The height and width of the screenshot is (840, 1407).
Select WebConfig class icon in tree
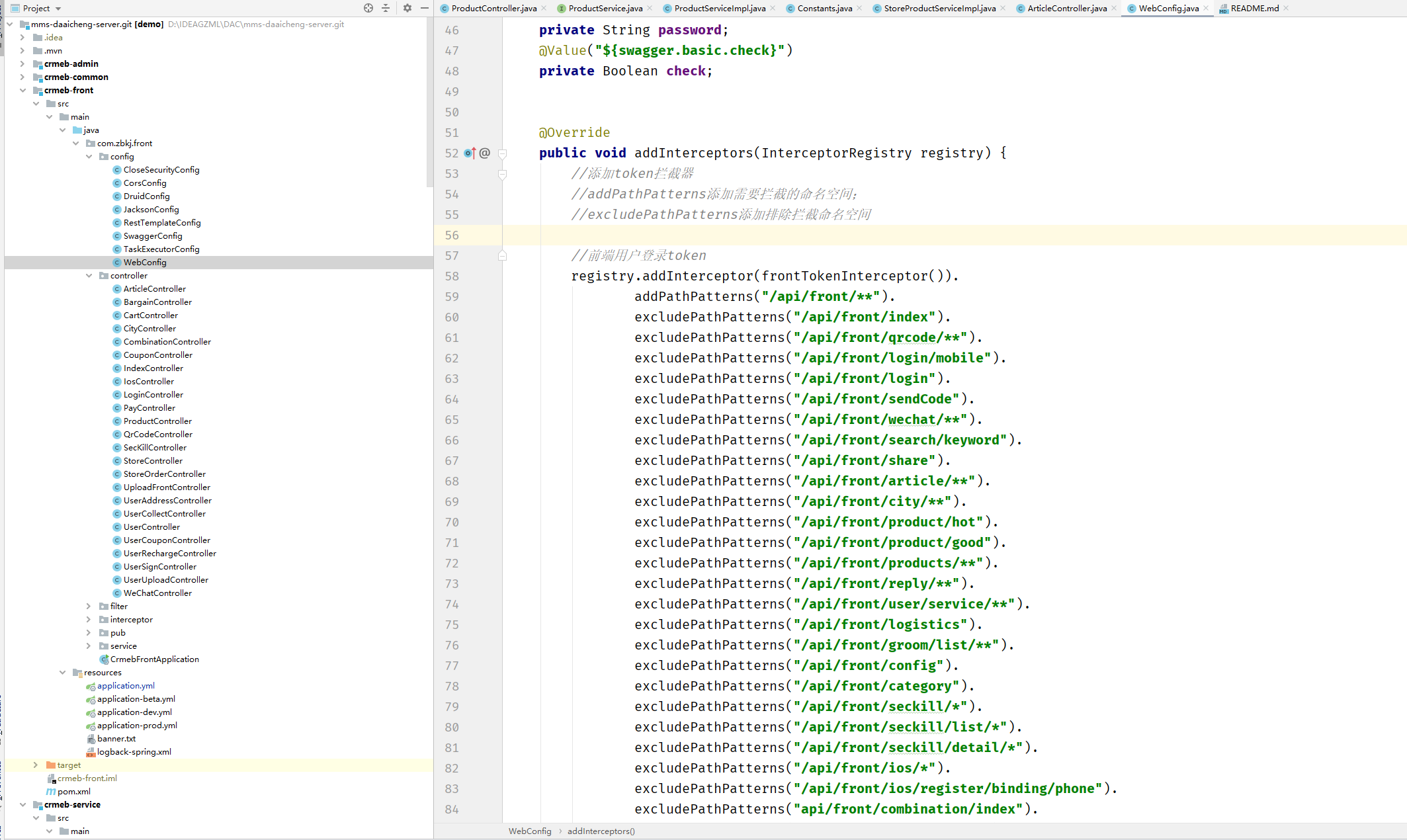click(x=117, y=263)
